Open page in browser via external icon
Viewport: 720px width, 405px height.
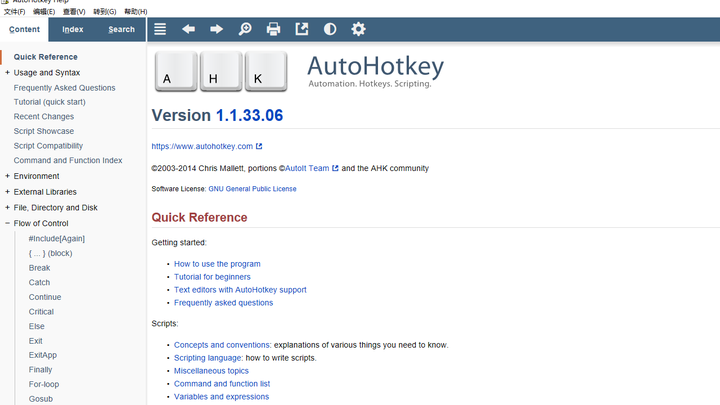[x=302, y=29]
